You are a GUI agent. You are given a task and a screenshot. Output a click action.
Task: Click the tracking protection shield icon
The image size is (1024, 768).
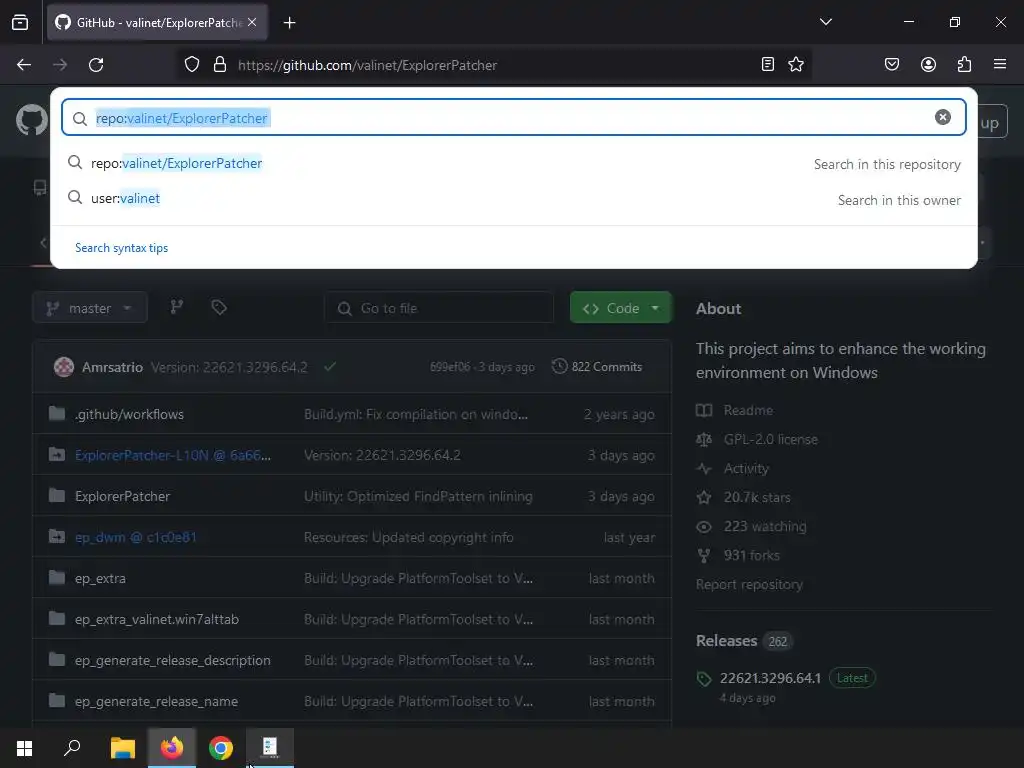pos(191,65)
